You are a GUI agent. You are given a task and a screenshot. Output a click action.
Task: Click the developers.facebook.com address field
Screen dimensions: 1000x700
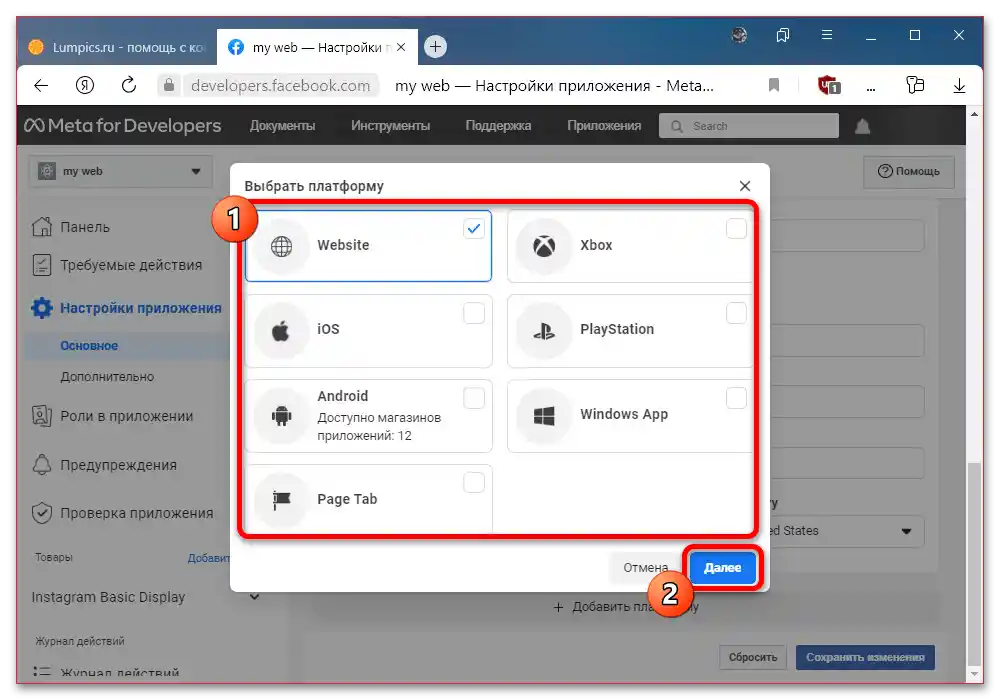281,85
